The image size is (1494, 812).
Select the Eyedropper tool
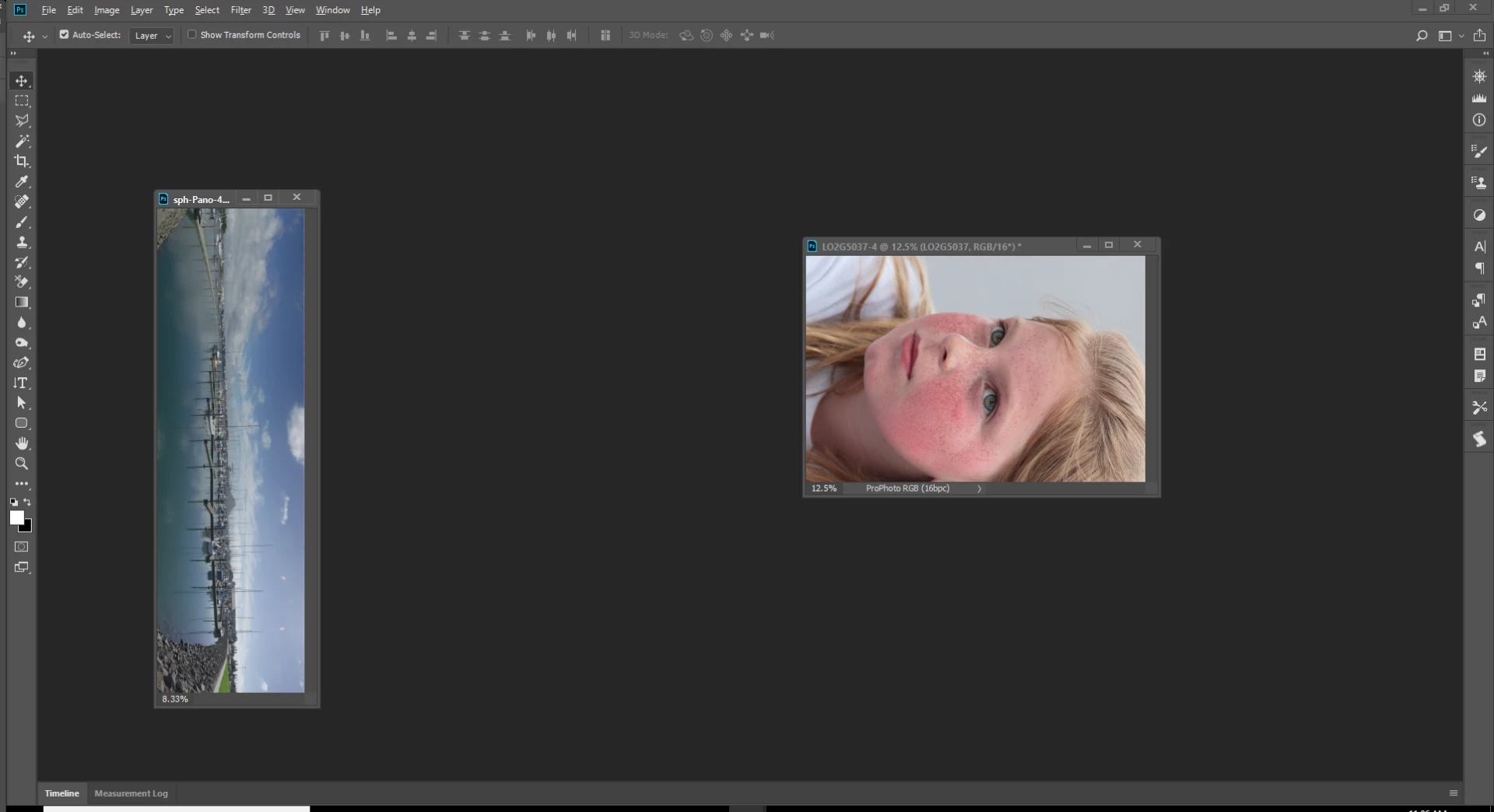coord(22,181)
